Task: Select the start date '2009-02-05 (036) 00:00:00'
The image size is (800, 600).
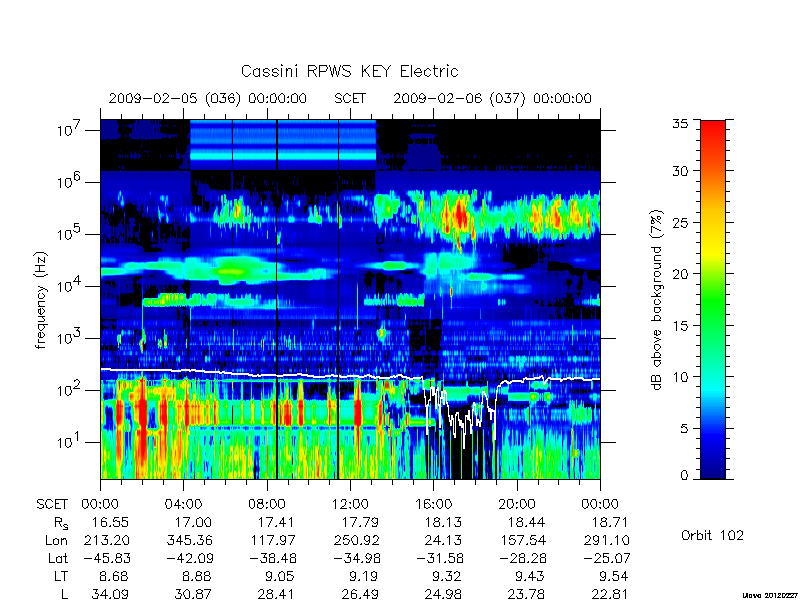Action: [x=208, y=98]
